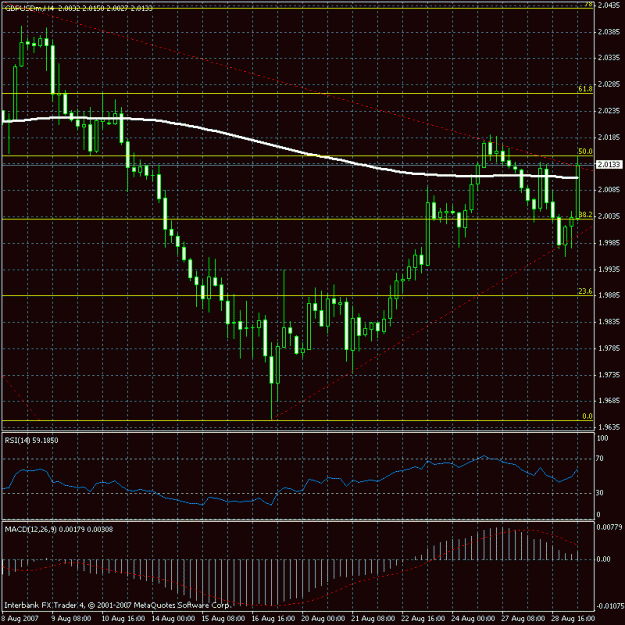Click the 2.0235 price axis label

[x=609, y=110]
